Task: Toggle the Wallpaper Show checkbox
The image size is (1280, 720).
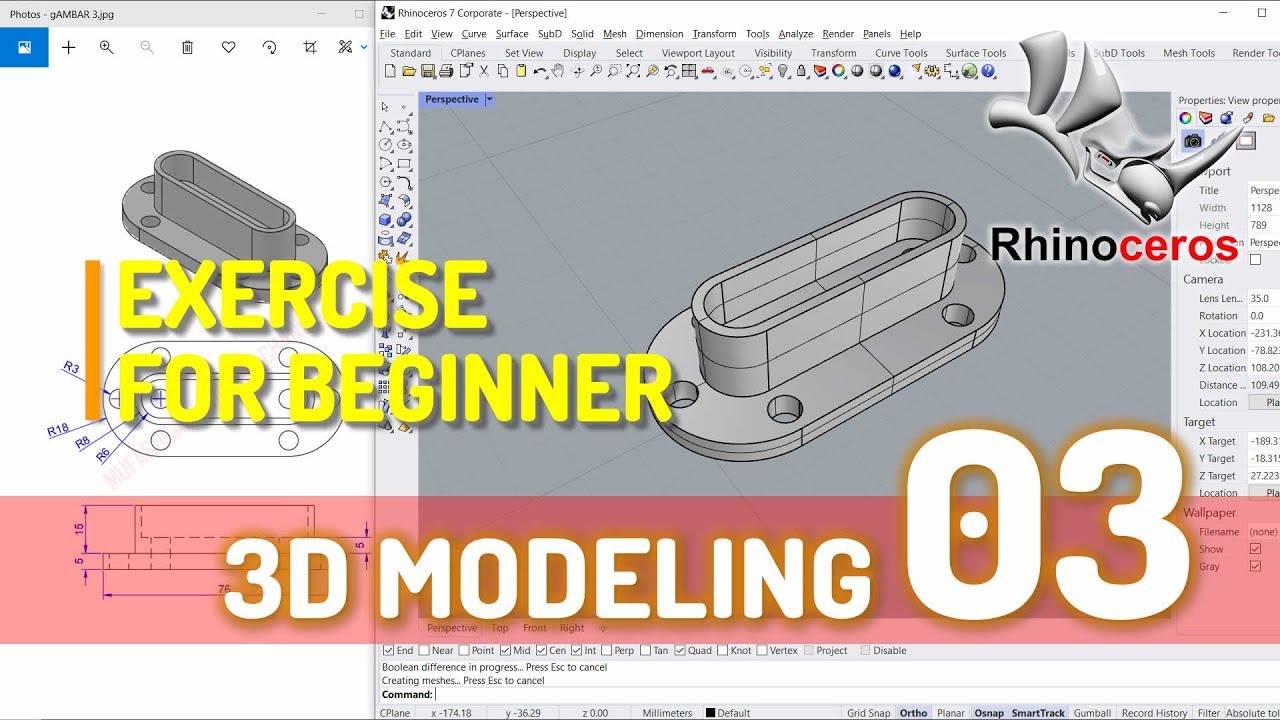Action: tap(1256, 549)
